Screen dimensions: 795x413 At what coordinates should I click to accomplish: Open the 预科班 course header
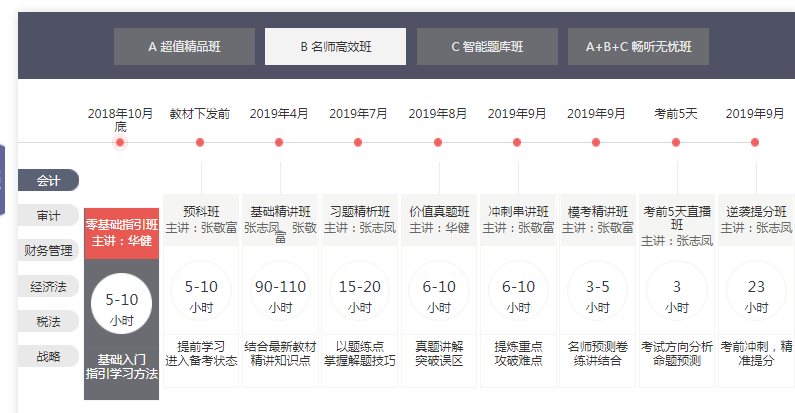tap(201, 219)
